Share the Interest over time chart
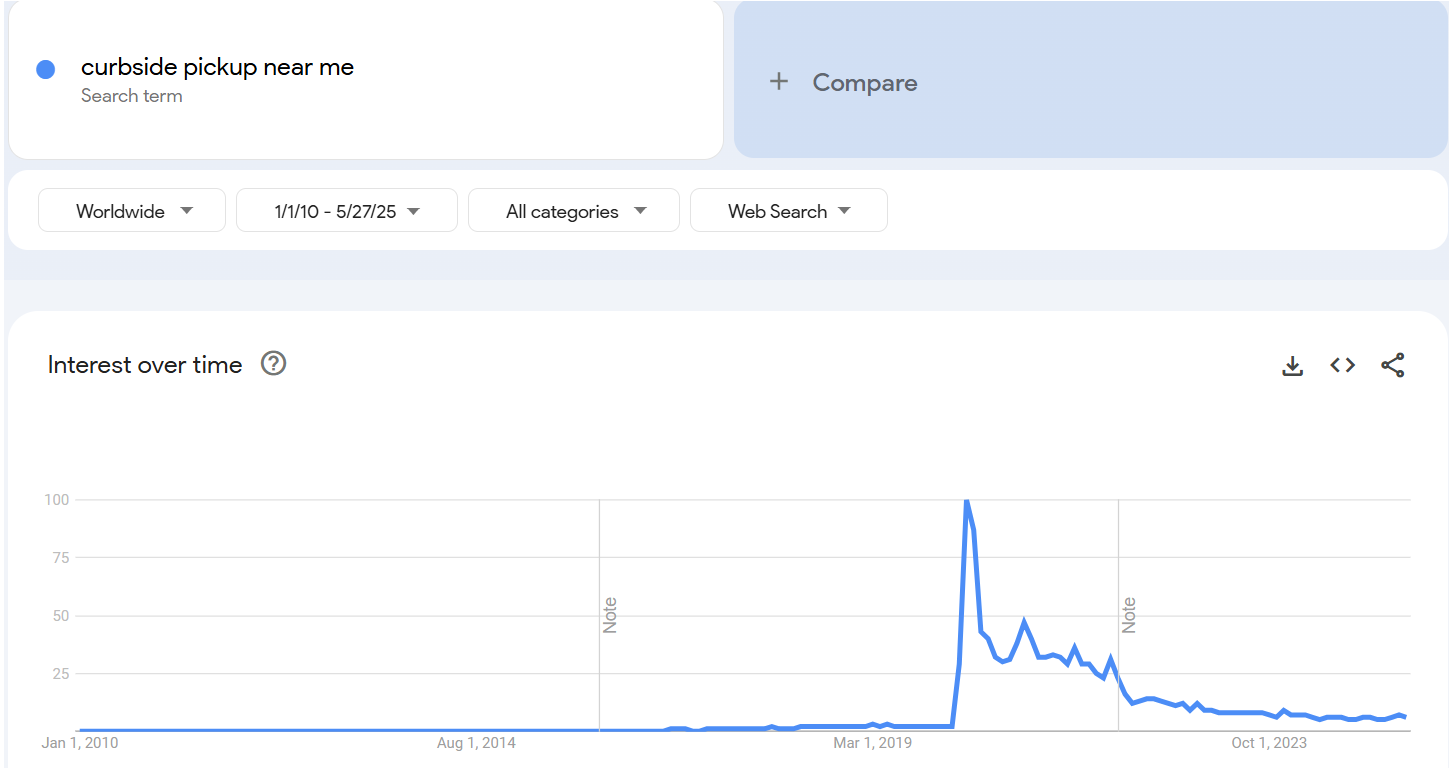This screenshot has height=769, width=1453. [1392, 366]
